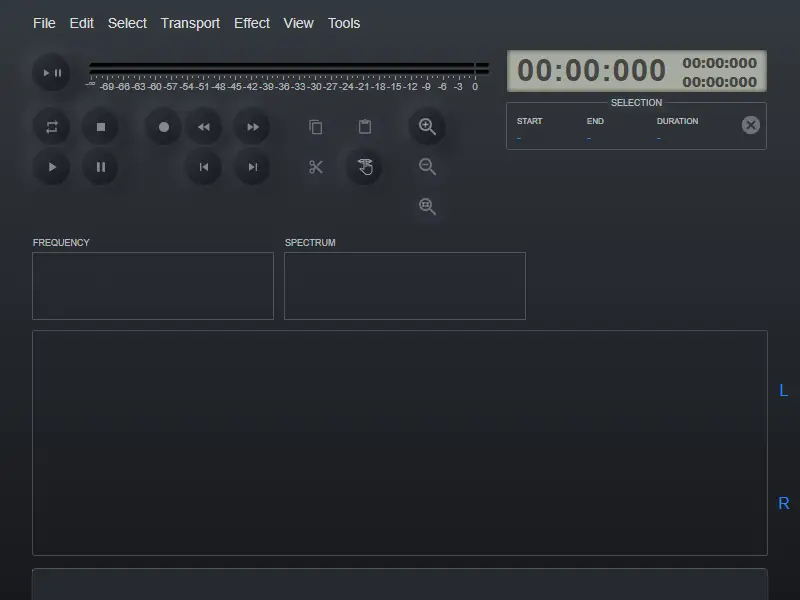Click the level meter bar

coord(289,68)
